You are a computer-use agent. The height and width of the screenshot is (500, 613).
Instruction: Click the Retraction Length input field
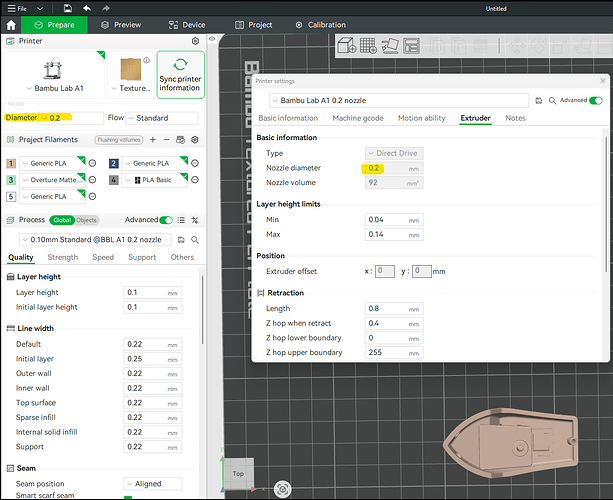point(394,308)
